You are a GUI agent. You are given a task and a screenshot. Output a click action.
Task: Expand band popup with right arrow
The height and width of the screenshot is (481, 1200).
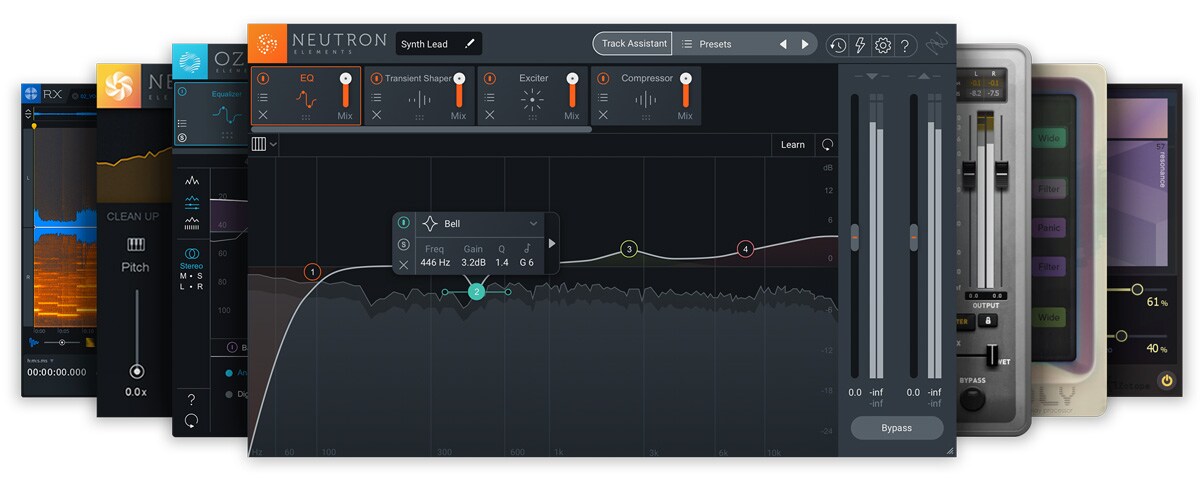[552, 243]
